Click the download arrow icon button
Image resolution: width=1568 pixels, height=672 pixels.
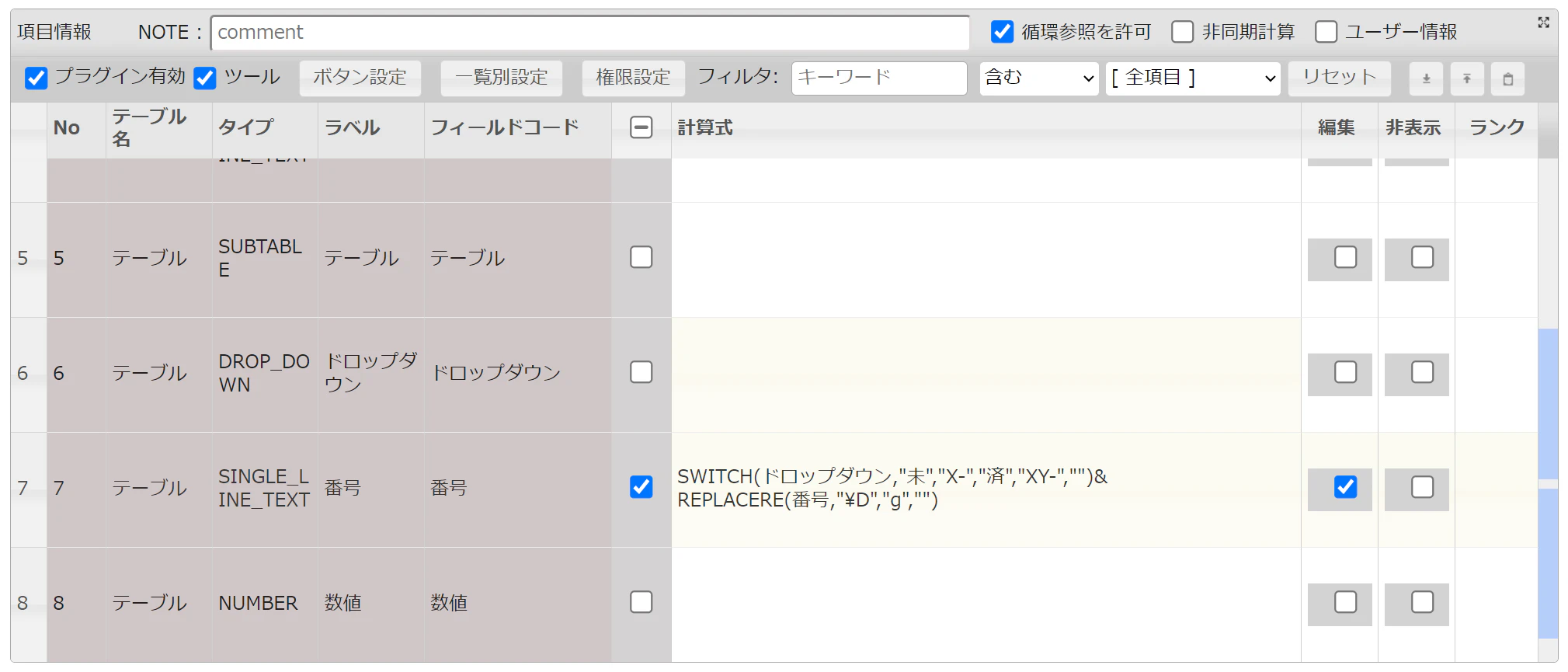coord(1426,78)
